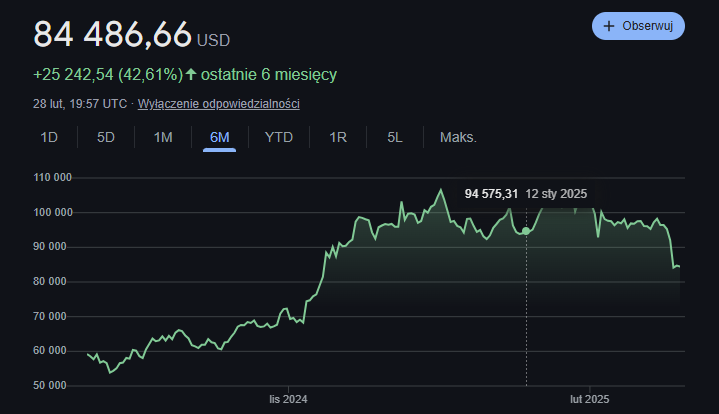Image resolution: width=719 pixels, height=414 pixels.
Task: Select the 1D time range tab
Action: 49,137
